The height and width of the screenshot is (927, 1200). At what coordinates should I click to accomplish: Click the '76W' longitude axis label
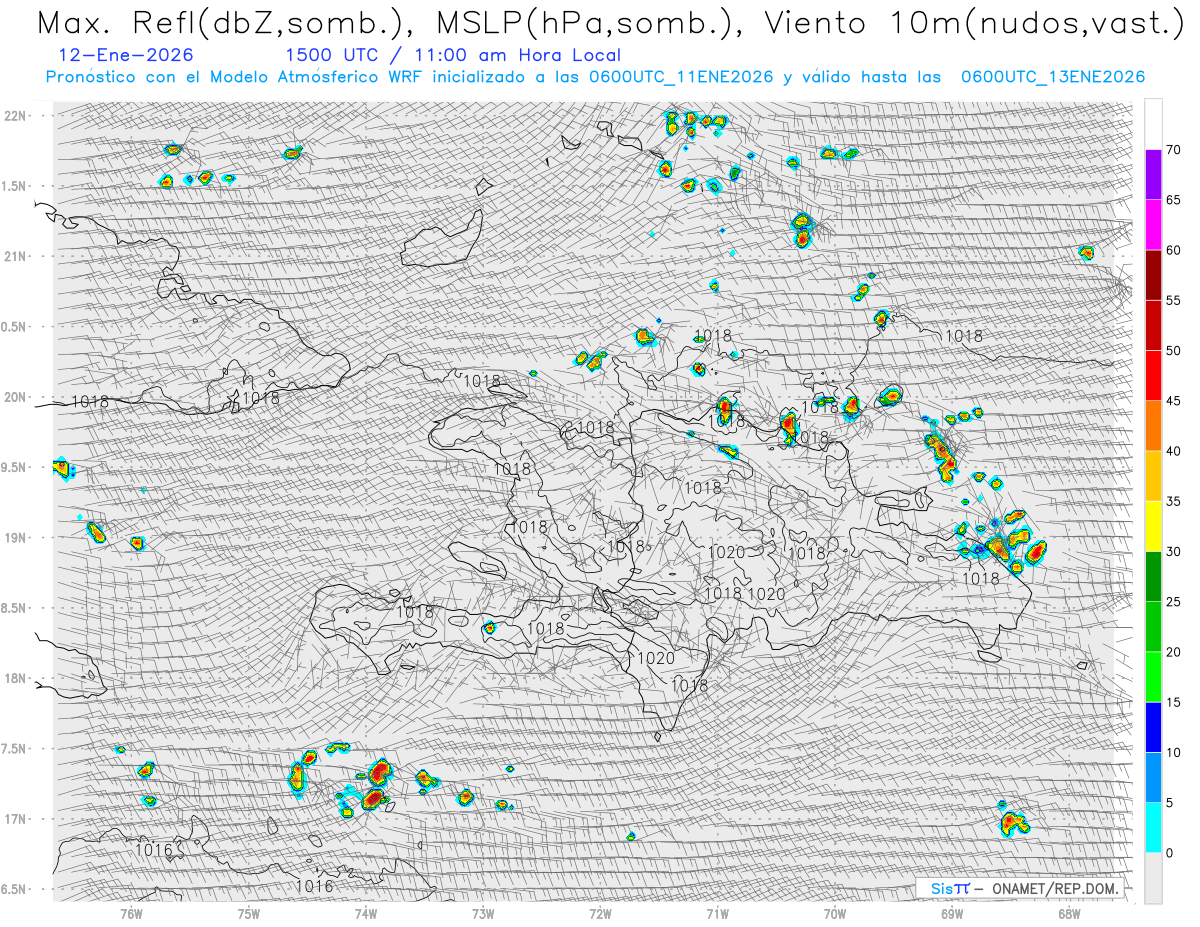pyautogui.click(x=131, y=914)
